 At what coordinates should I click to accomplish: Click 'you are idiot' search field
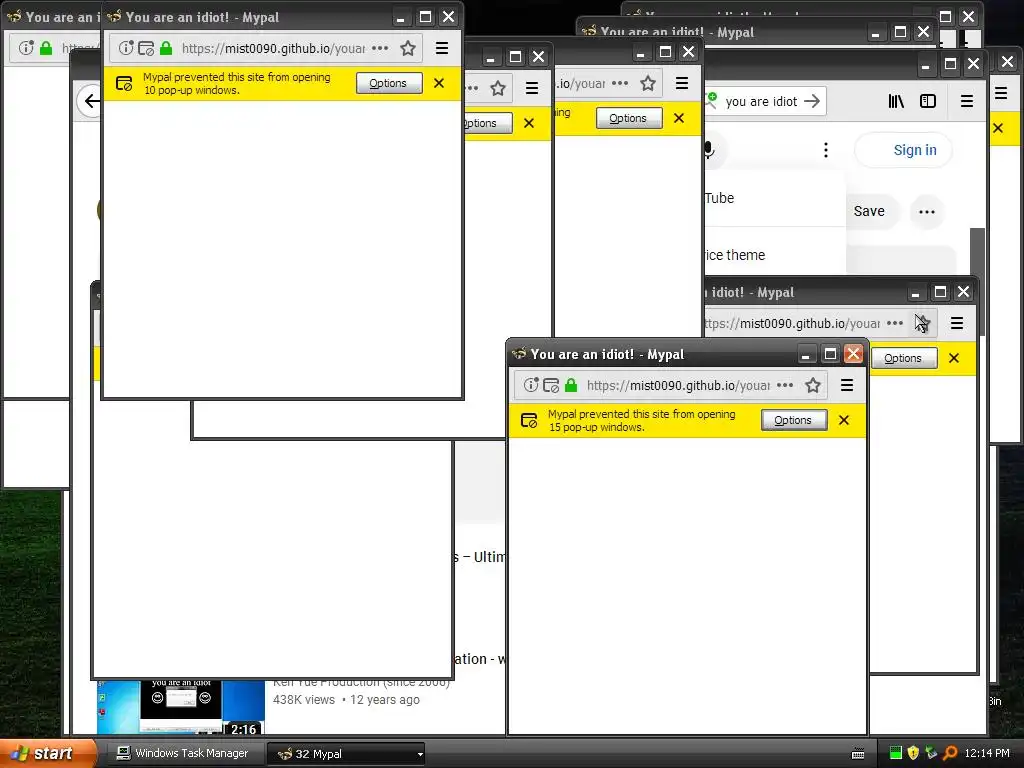coord(761,101)
